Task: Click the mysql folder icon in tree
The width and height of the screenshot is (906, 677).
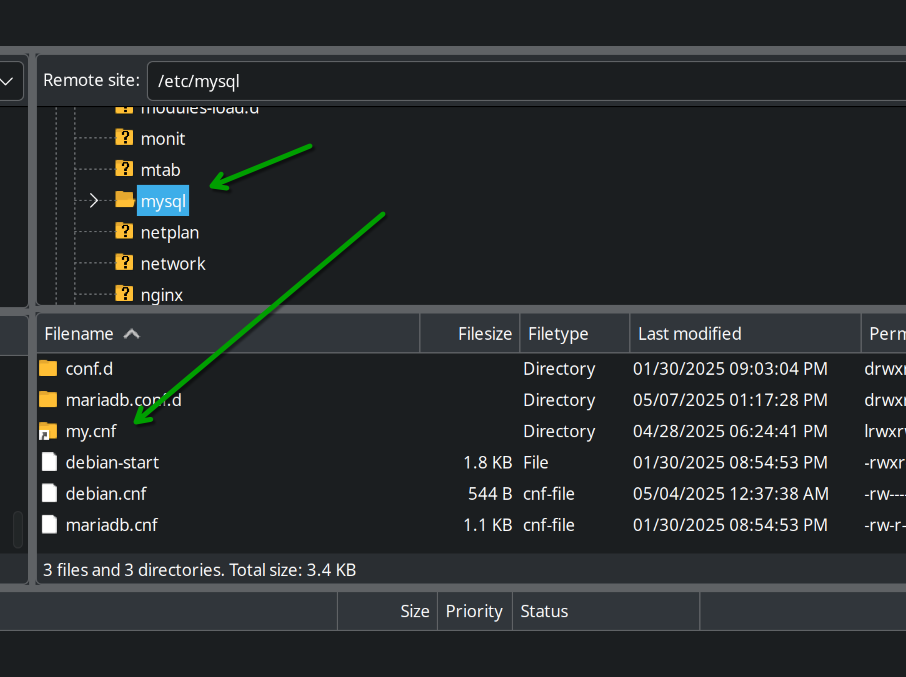Action: pyautogui.click(x=124, y=200)
